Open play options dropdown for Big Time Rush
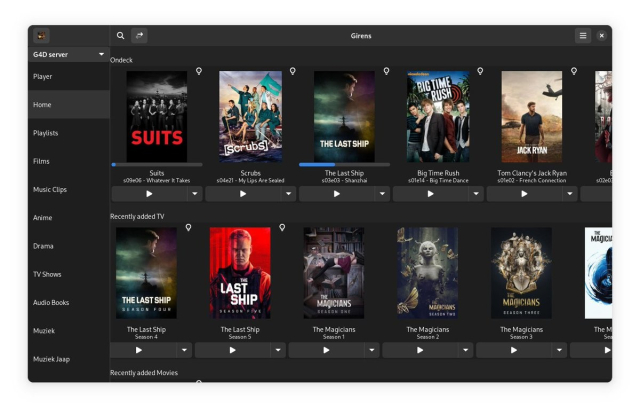Screen dimensions: 640x413 click(476, 194)
